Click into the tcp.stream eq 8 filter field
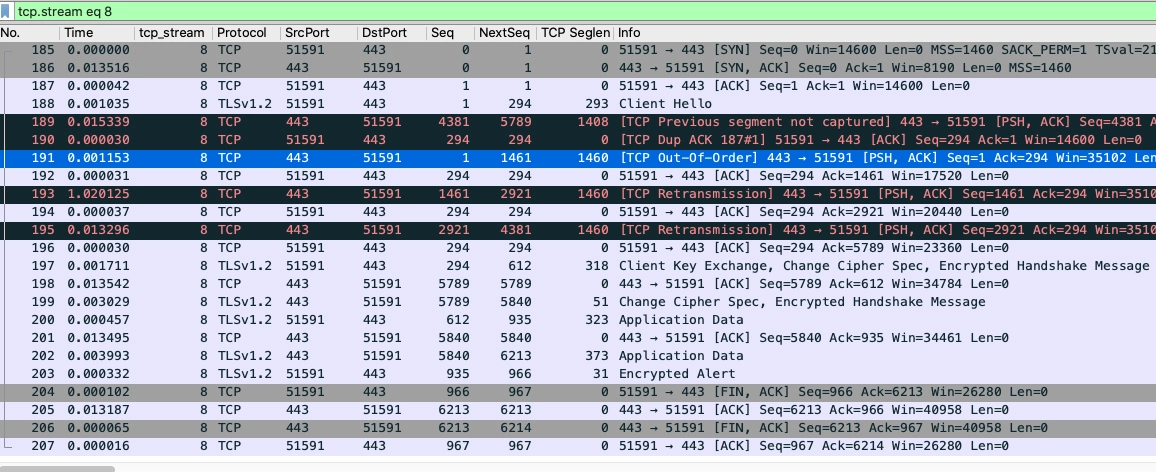Screen dimensions: 1156x472 point(582,12)
